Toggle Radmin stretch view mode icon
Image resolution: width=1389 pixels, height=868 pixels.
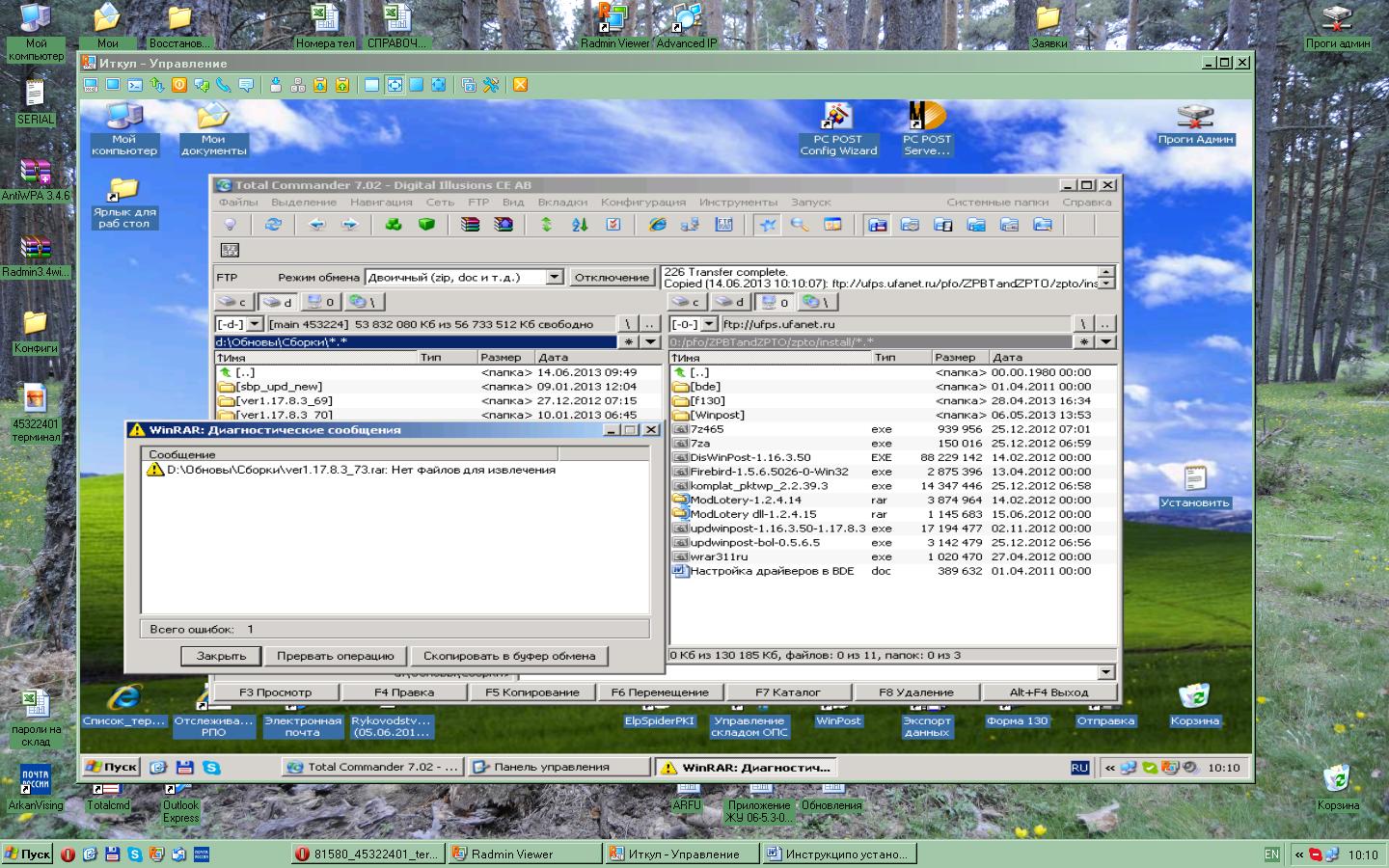tap(395, 85)
